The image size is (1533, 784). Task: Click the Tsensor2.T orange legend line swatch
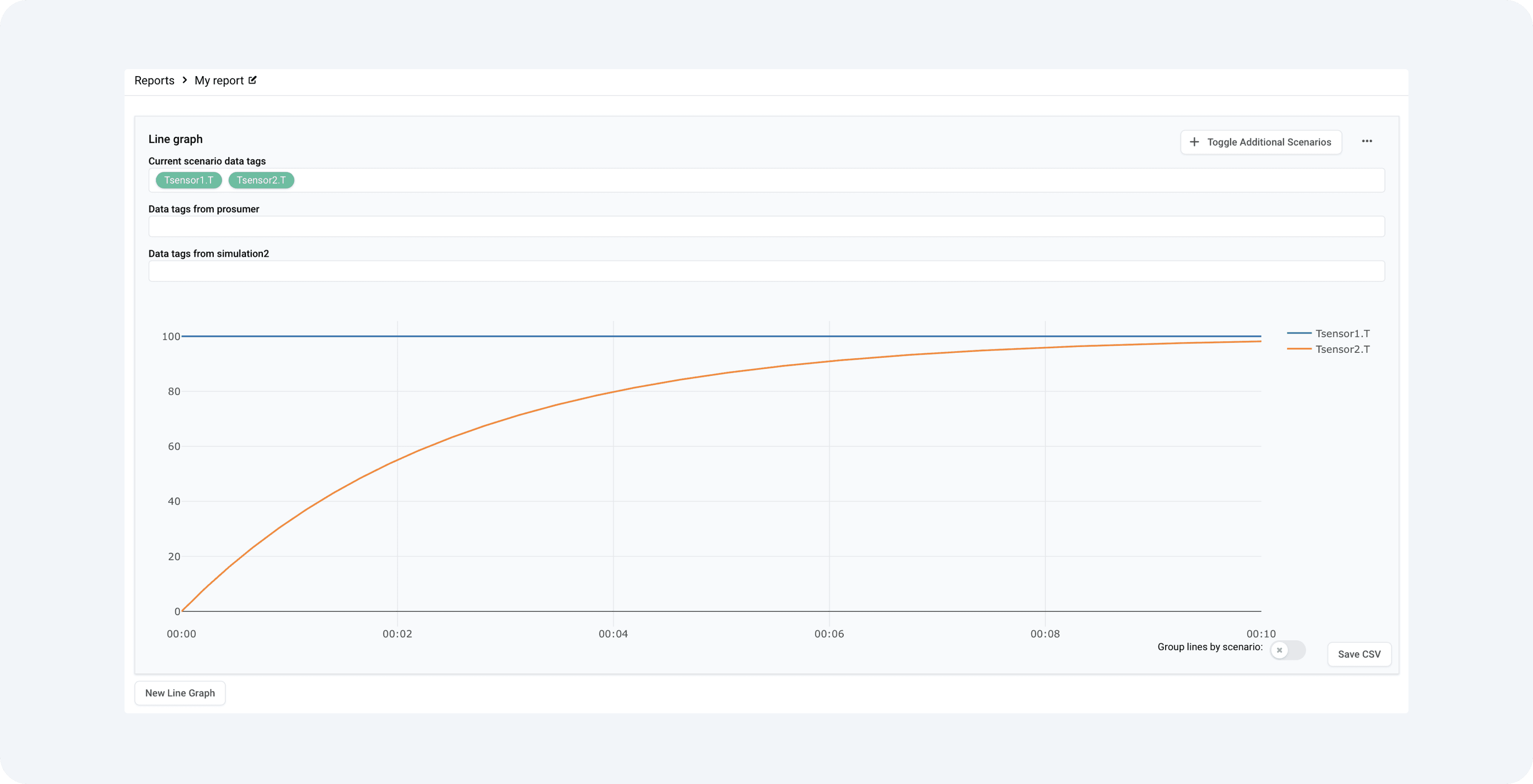[1299, 349]
